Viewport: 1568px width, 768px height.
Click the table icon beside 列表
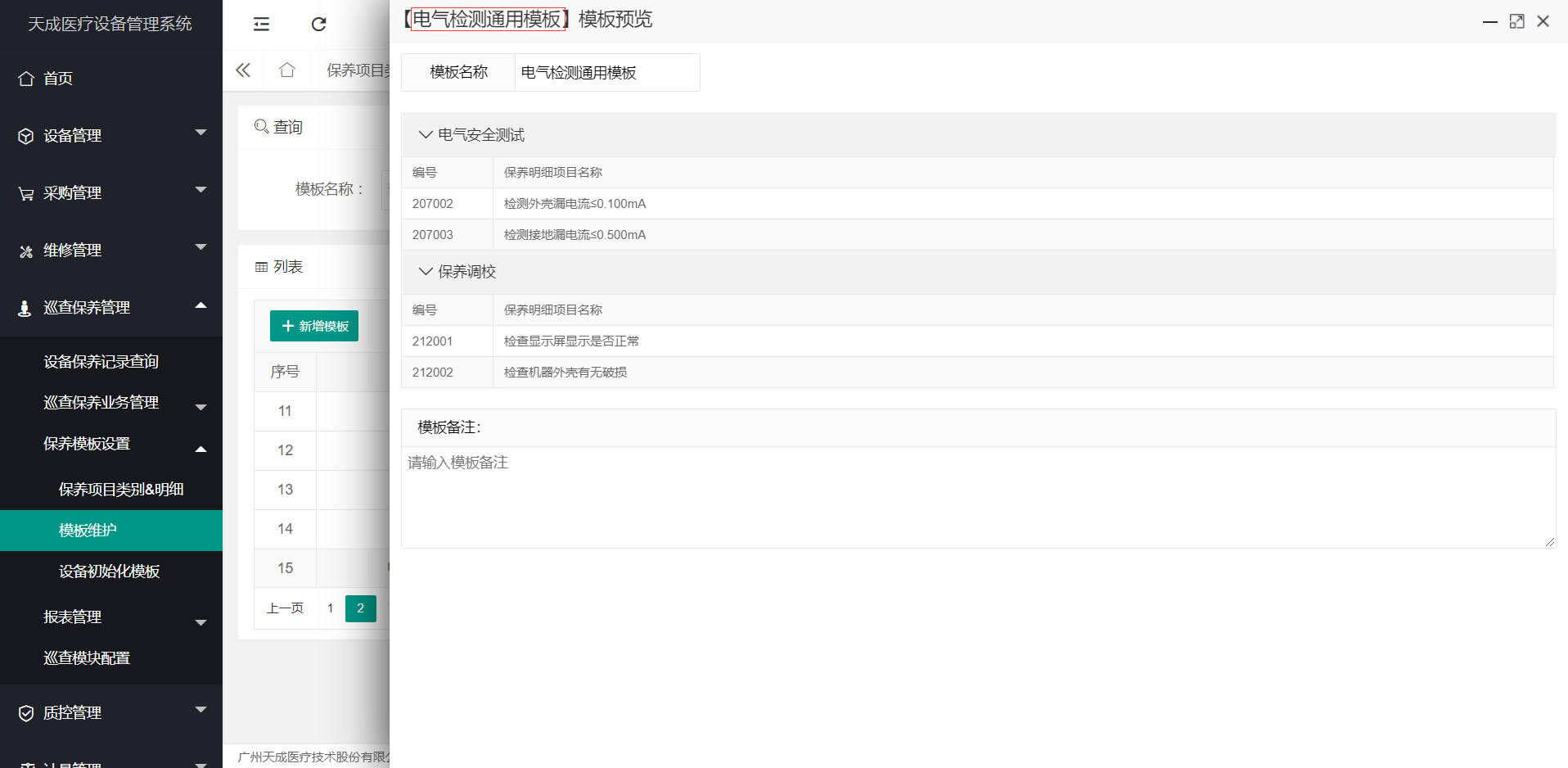pos(262,267)
